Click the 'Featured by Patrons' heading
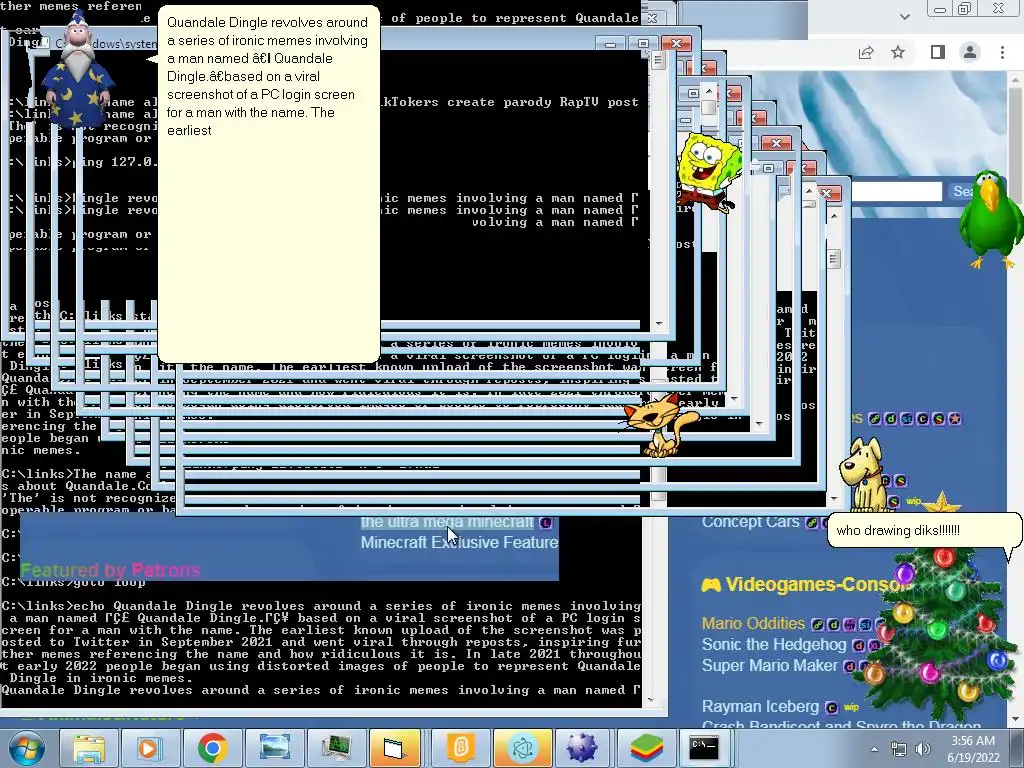 tap(110, 570)
